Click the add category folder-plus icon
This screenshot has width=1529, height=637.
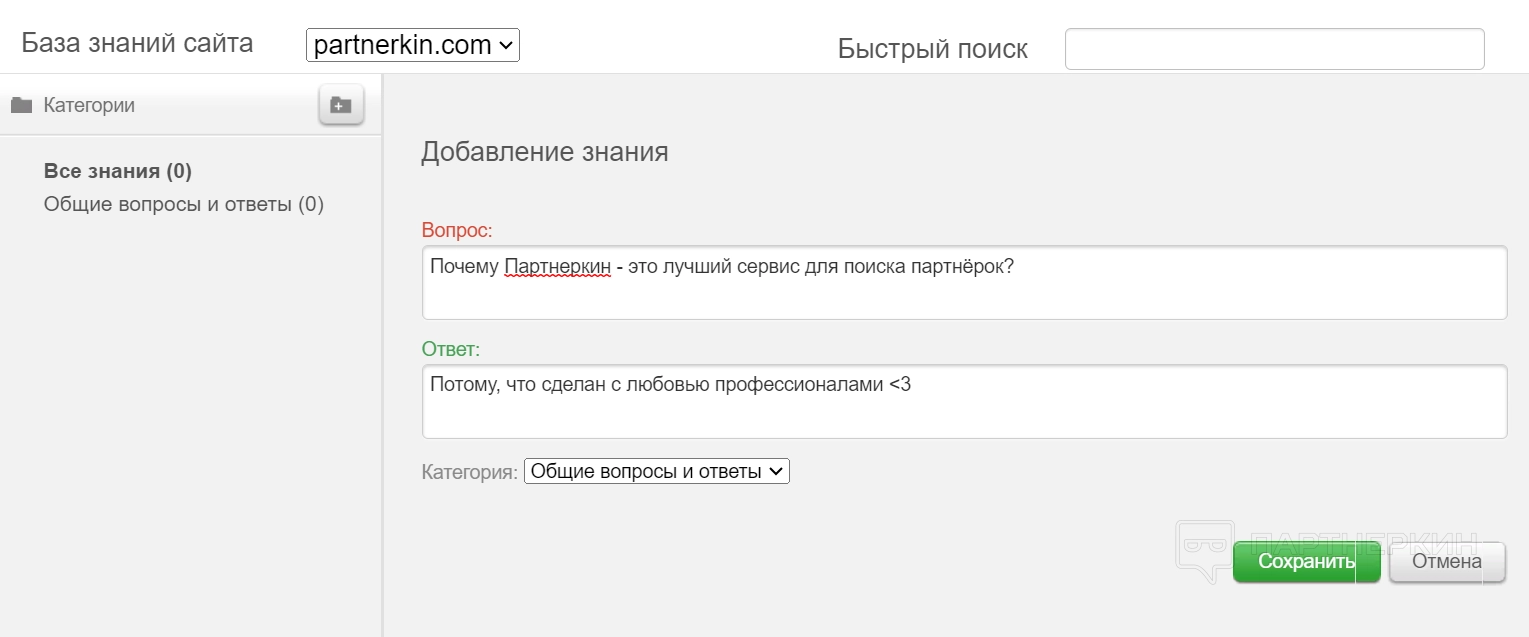(x=341, y=105)
